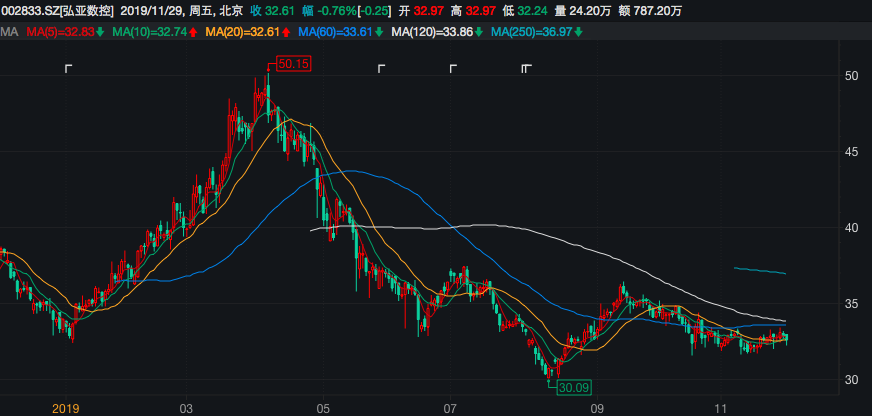Screen dimensions: 872x416
Task: Click the date 2019/11/29 in the header
Action: [x=149, y=11]
